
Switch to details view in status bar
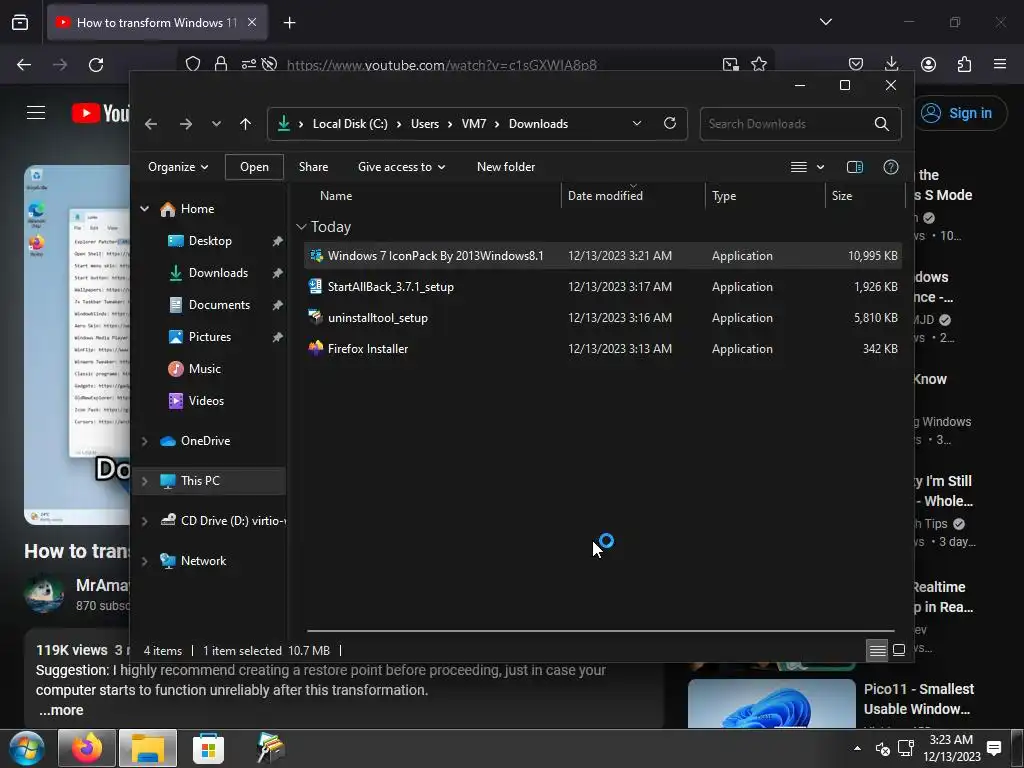[877, 650]
